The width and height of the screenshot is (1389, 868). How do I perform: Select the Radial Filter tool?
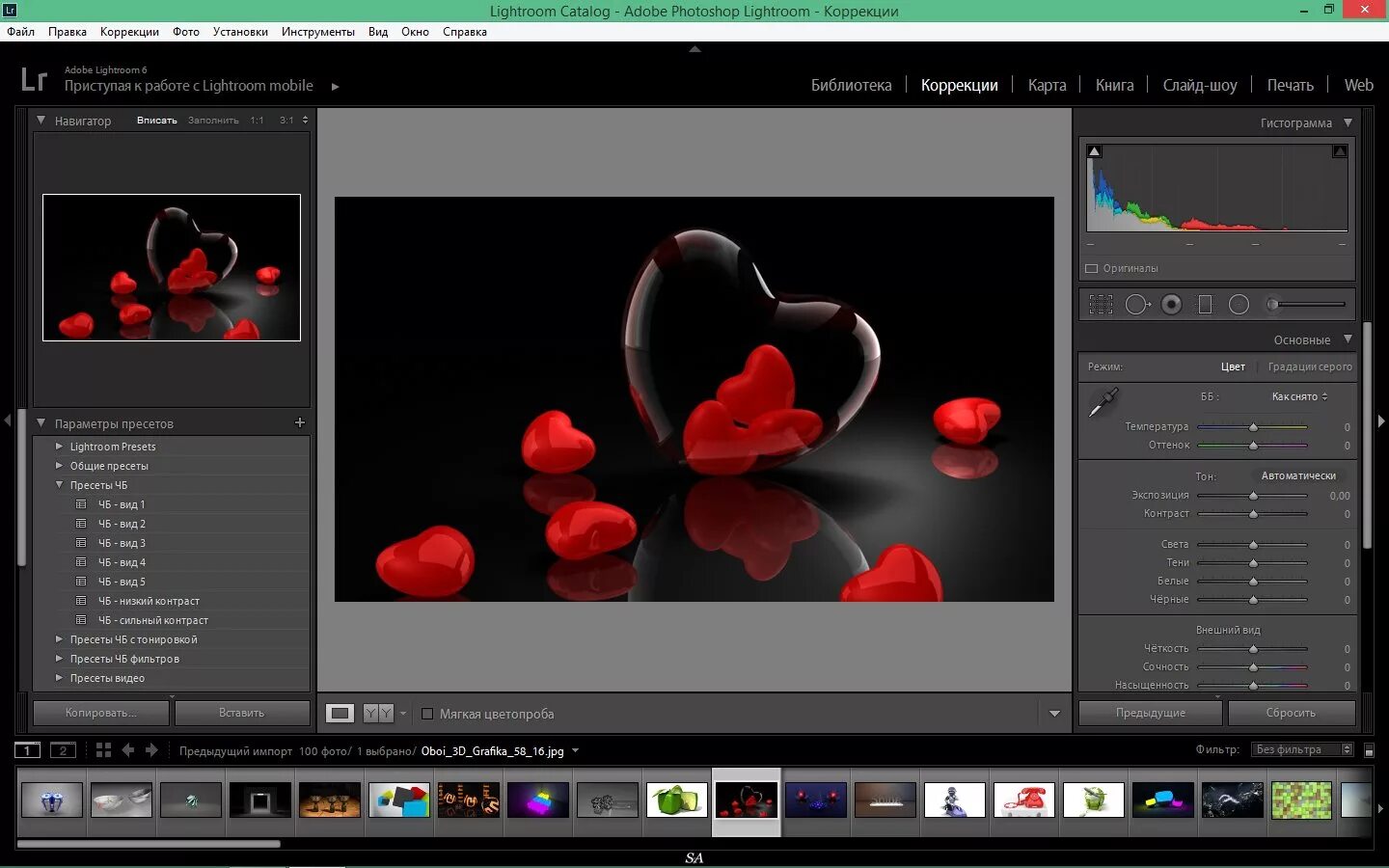tap(1239, 305)
